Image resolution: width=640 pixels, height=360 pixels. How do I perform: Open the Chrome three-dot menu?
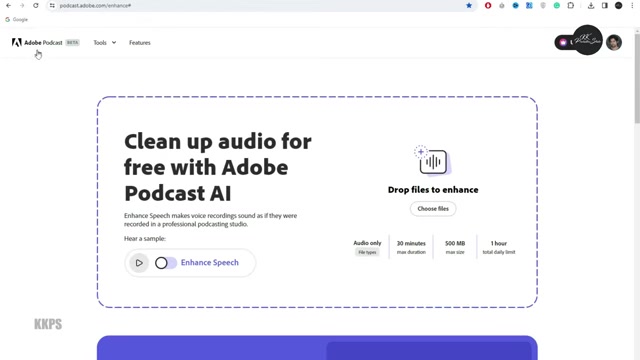(632, 6)
